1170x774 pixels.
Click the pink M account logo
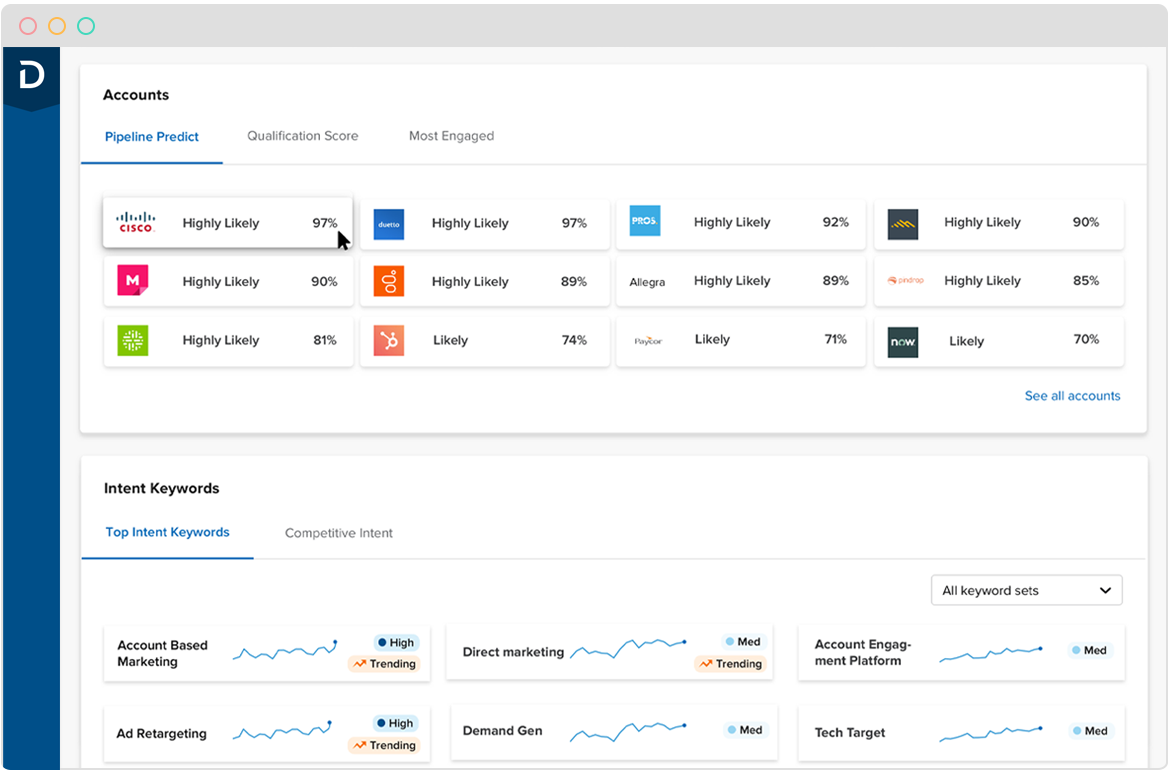tap(132, 281)
